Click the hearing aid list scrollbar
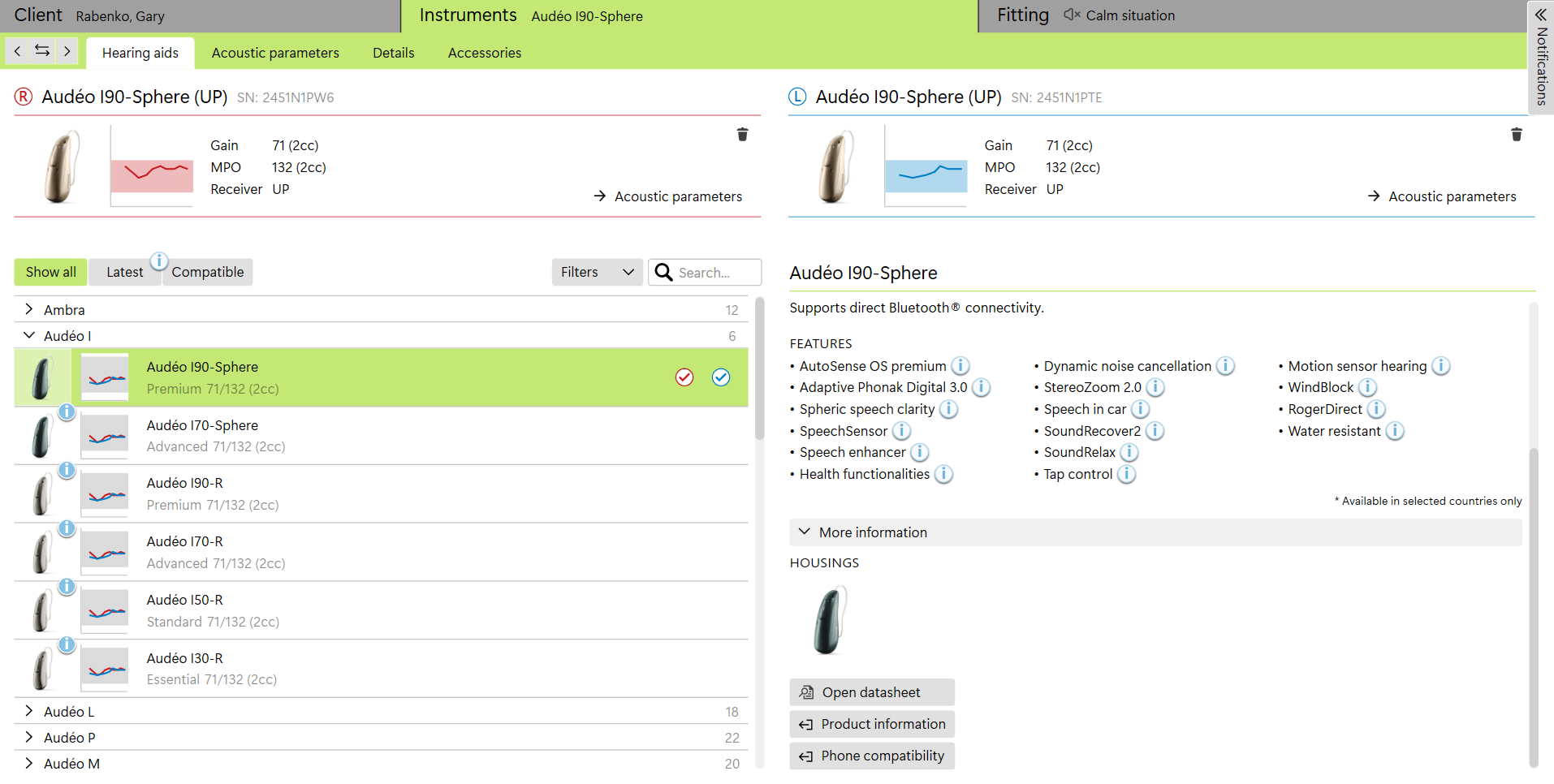Viewport: 1554px width, 784px height. coord(760,369)
